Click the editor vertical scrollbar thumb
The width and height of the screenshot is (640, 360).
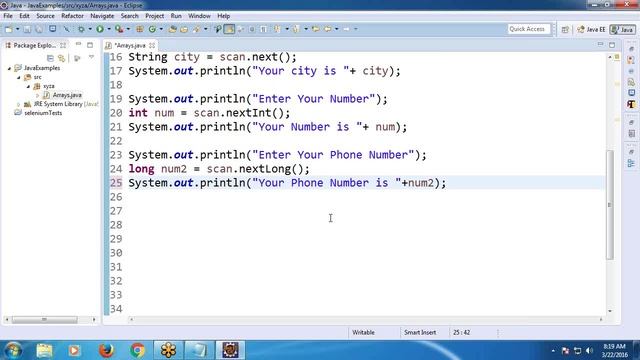point(609,205)
